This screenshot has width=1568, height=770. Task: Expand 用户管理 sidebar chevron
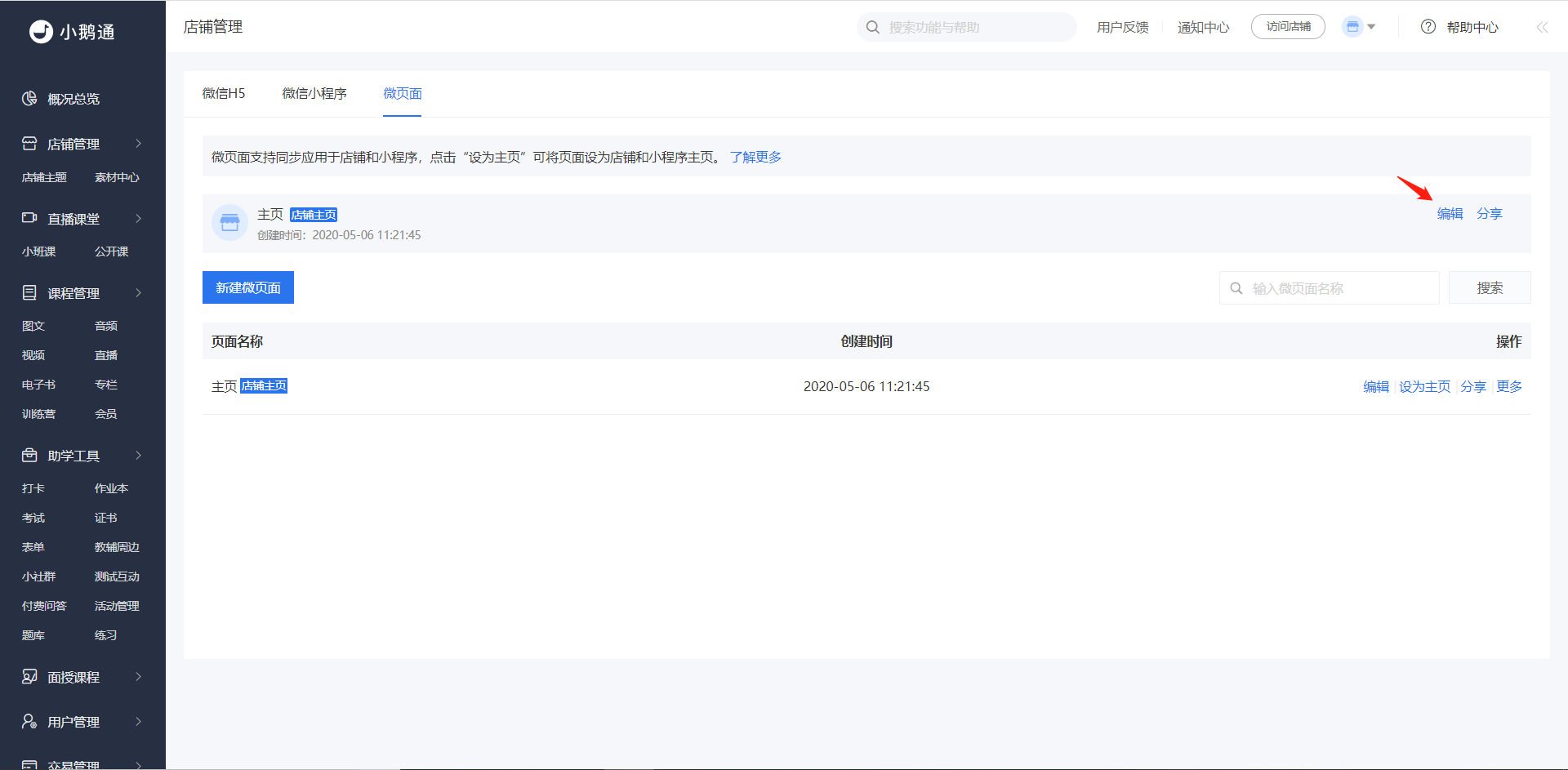pos(138,721)
